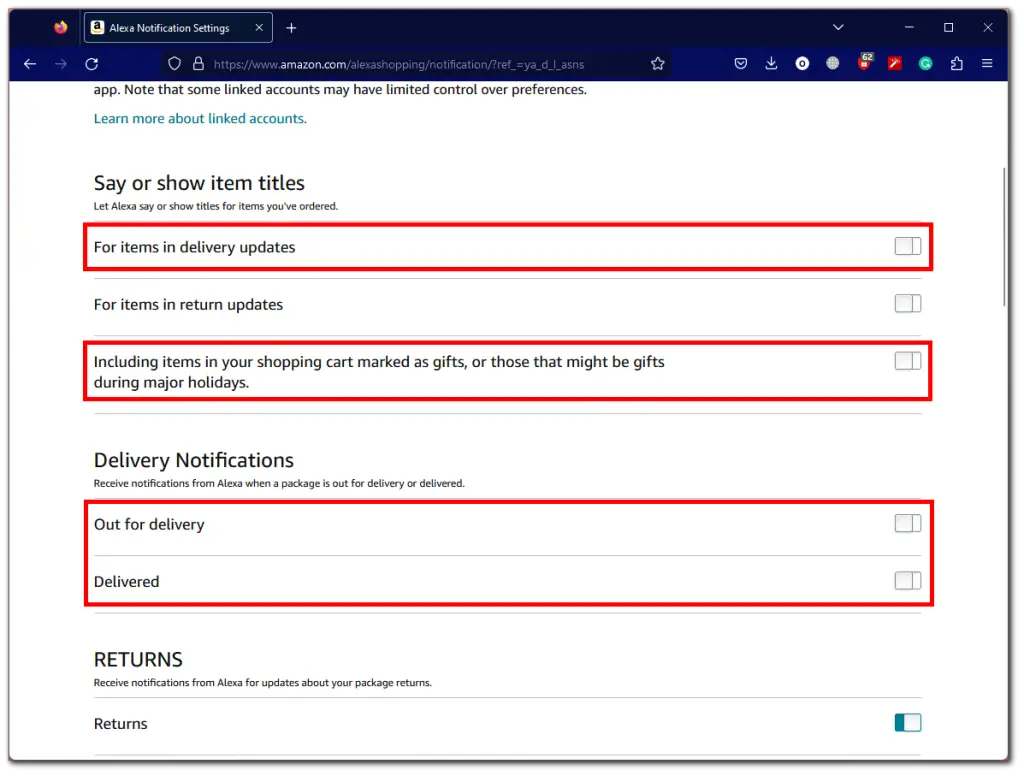The image size is (1024, 776).
Task: Save the page to Pocket
Action: [741, 63]
